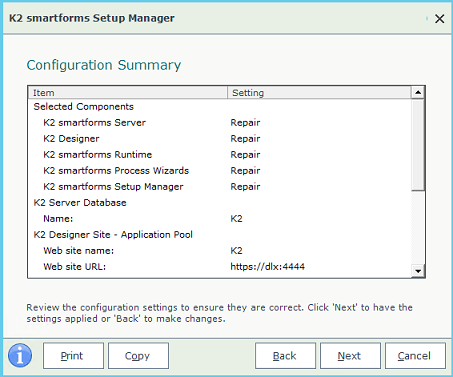Select the K2 Server Database group
The width and height of the screenshot is (453, 377).
220,203
